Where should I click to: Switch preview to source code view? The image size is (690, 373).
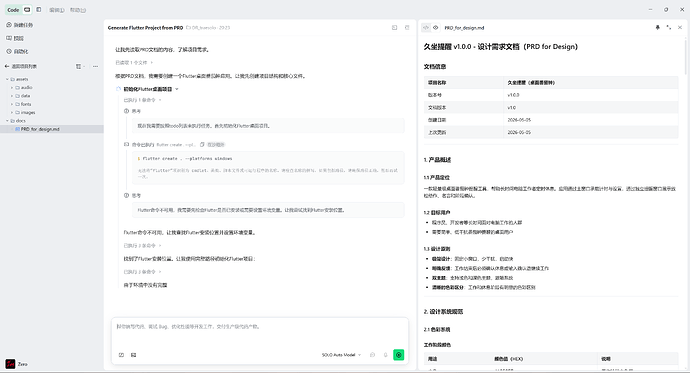426,28
